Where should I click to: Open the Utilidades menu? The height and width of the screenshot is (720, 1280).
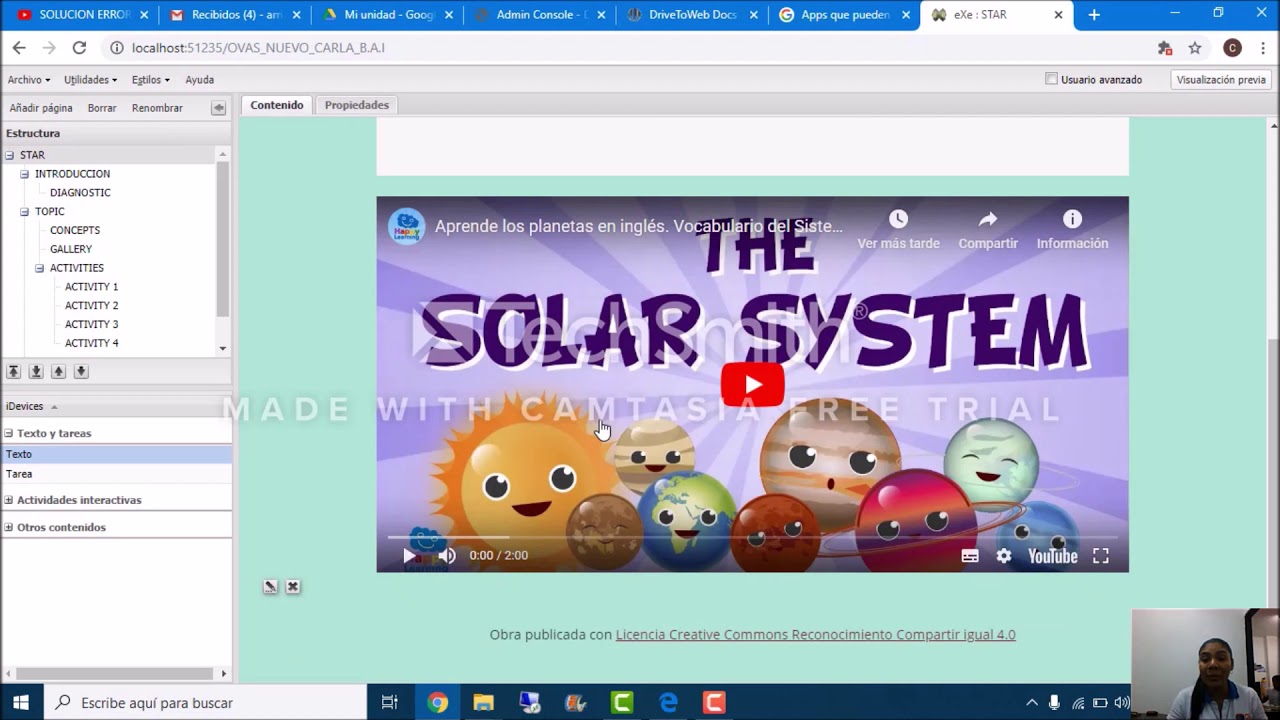90,80
